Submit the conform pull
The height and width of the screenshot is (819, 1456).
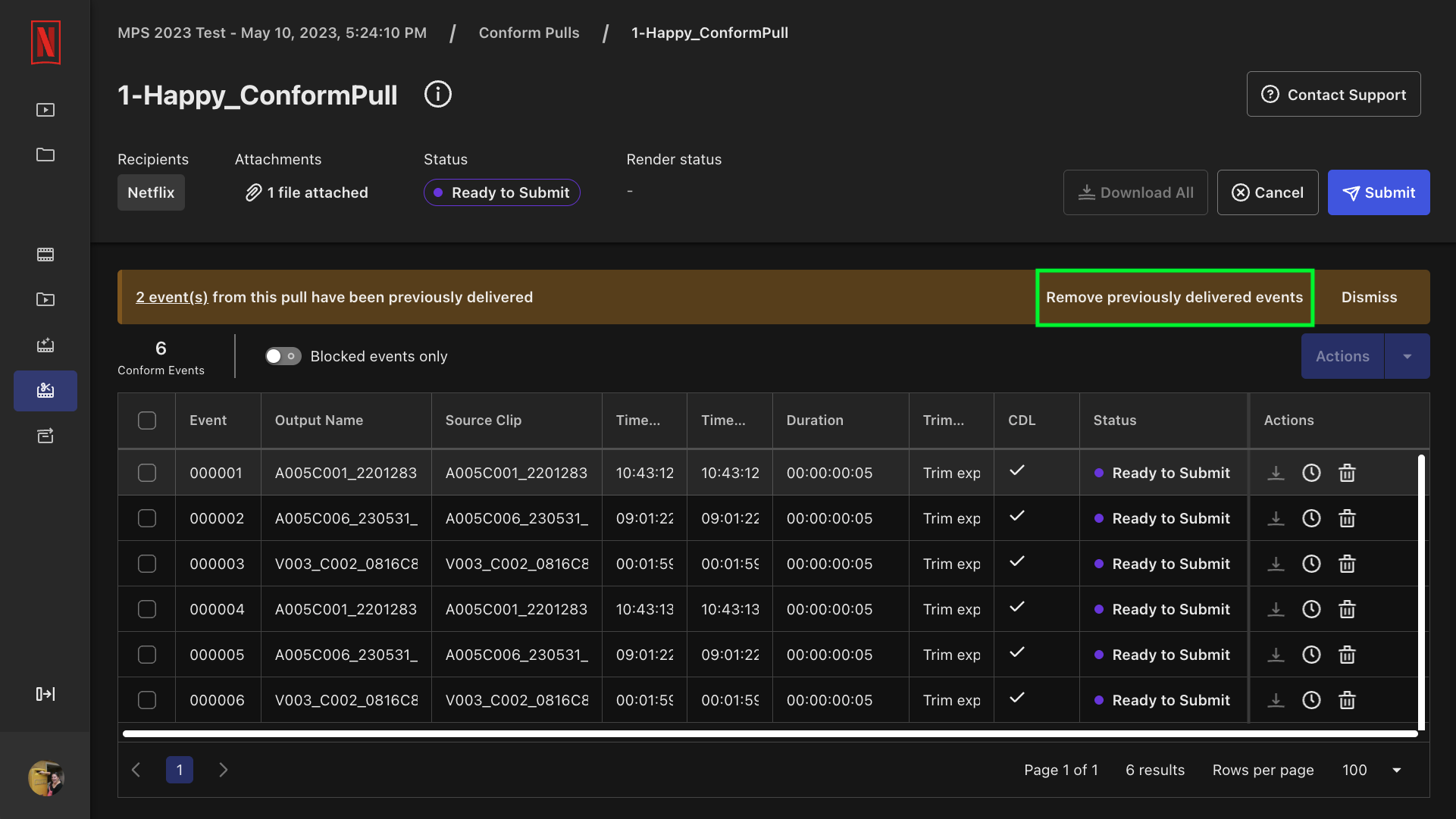tap(1379, 192)
